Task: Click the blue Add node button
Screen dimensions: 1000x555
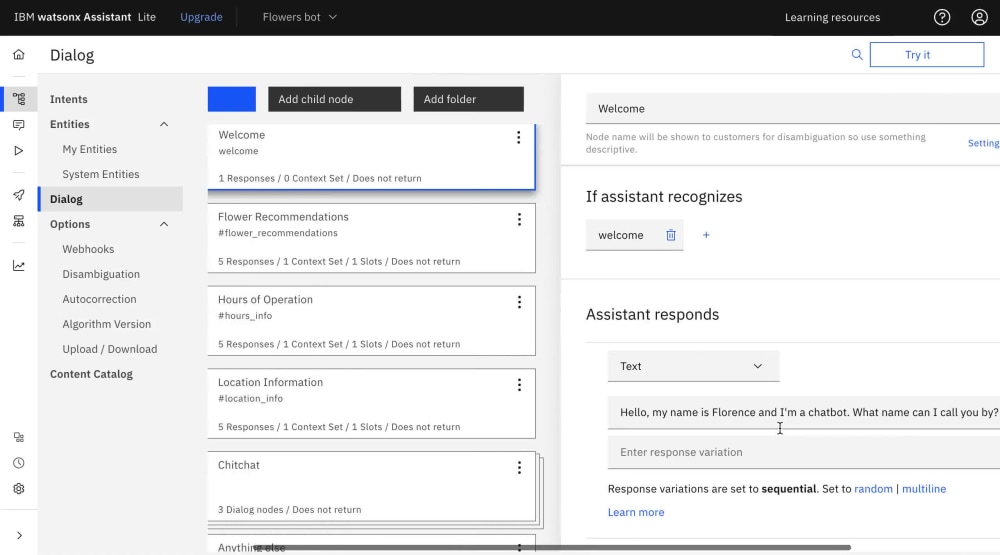Action: 232,99
